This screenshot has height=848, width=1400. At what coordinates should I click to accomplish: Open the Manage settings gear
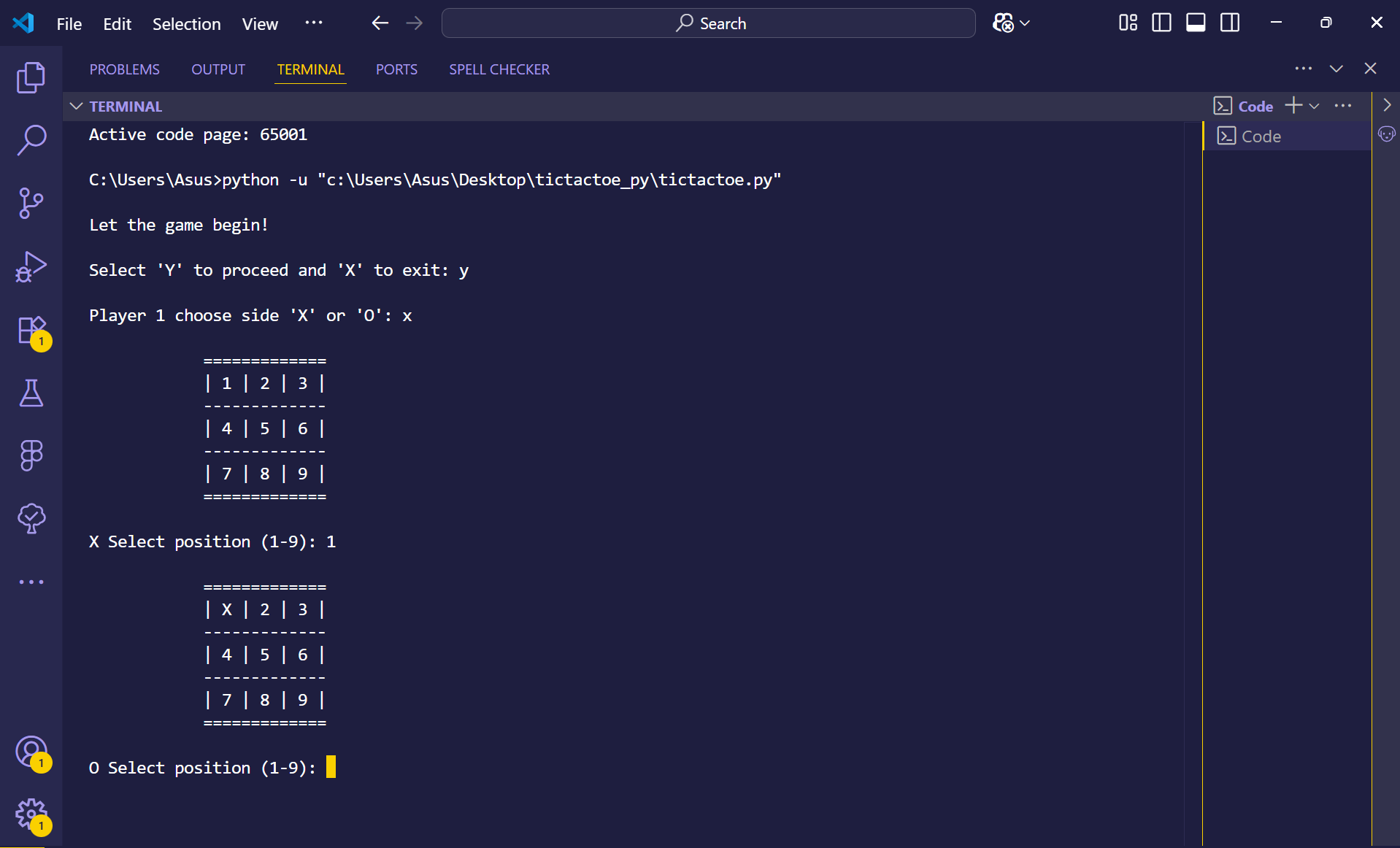(31, 814)
